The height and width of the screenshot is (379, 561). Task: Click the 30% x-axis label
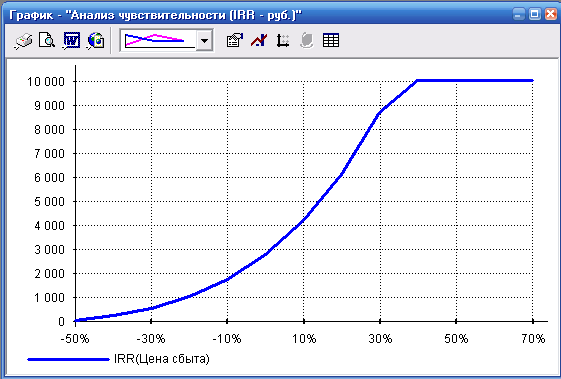click(x=380, y=339)
